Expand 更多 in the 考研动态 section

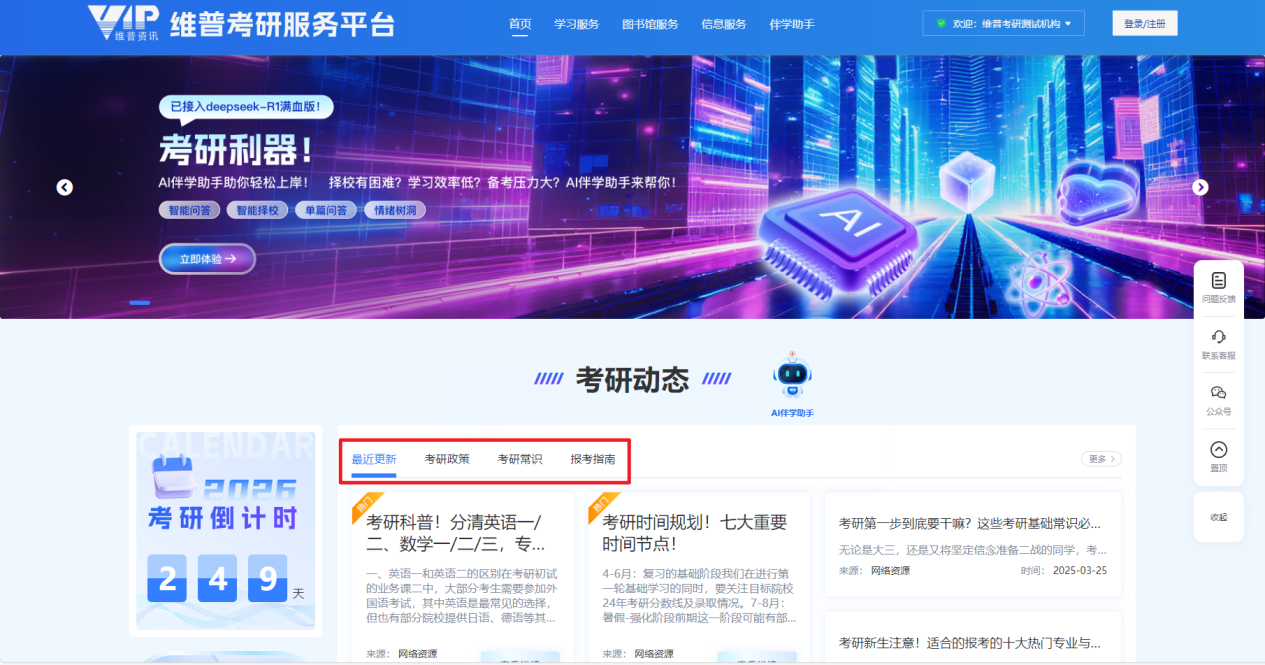tap(1100, 459)
